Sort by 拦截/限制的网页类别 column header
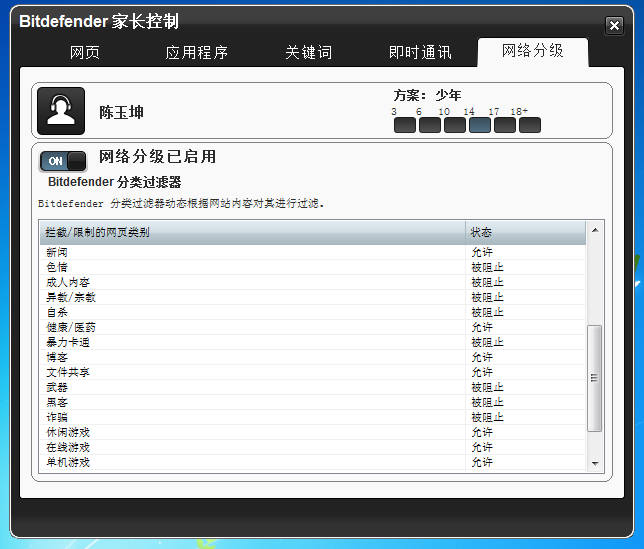Viewport: 644px width, 549px height. (252, 232)
